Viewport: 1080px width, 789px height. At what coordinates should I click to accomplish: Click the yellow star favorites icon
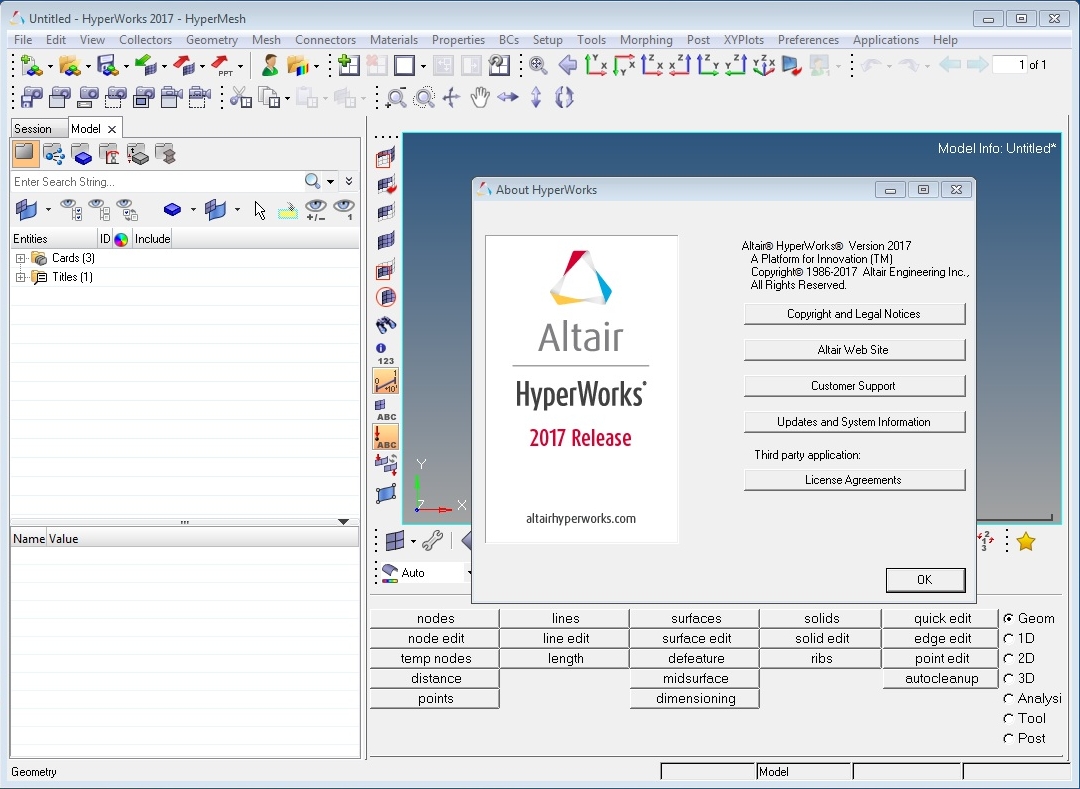coord(1026,542)
